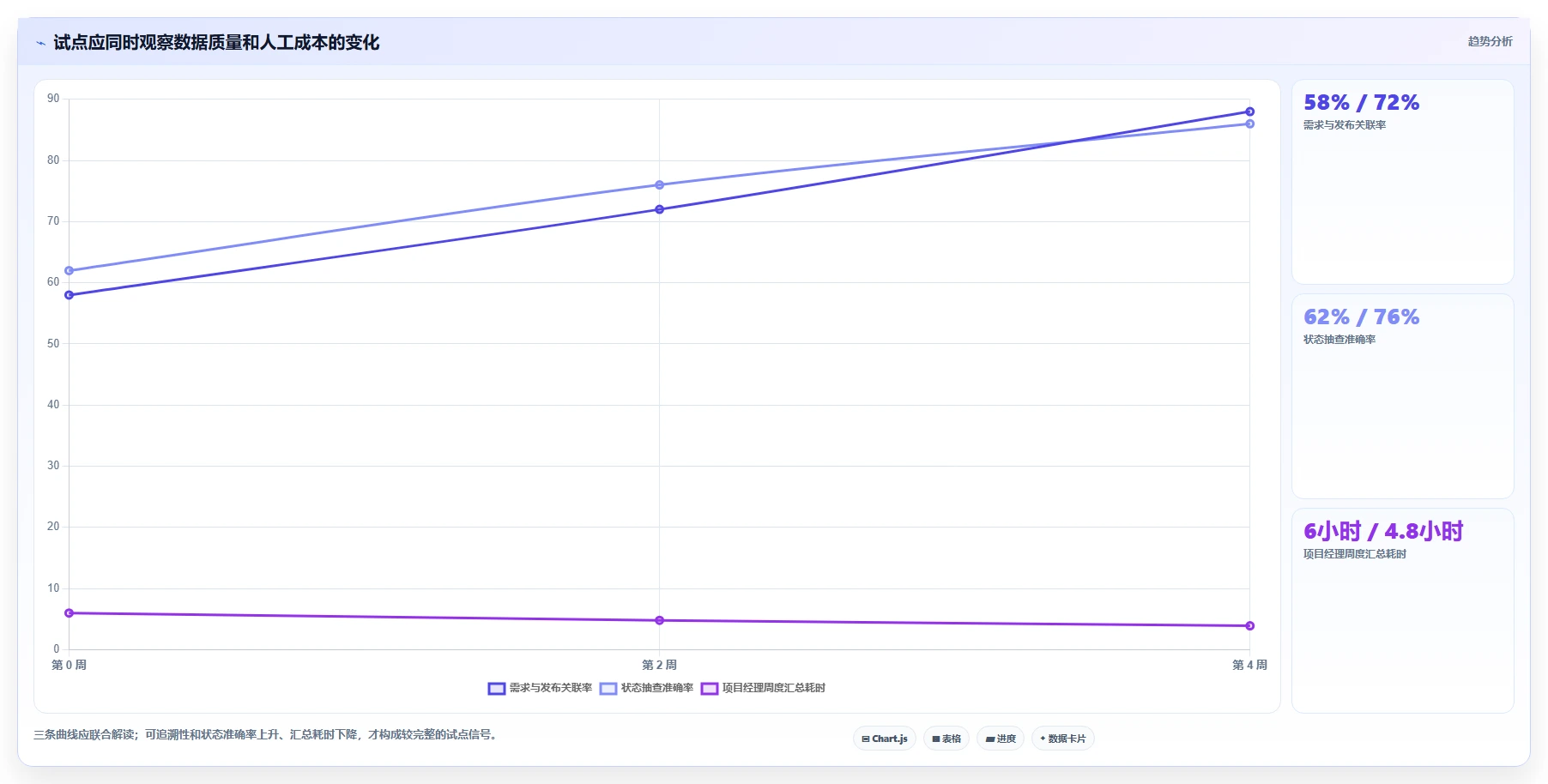Screen dimensions: 1548x784
Task: Click the 表格 pill
Action: (x=946, y=739)
